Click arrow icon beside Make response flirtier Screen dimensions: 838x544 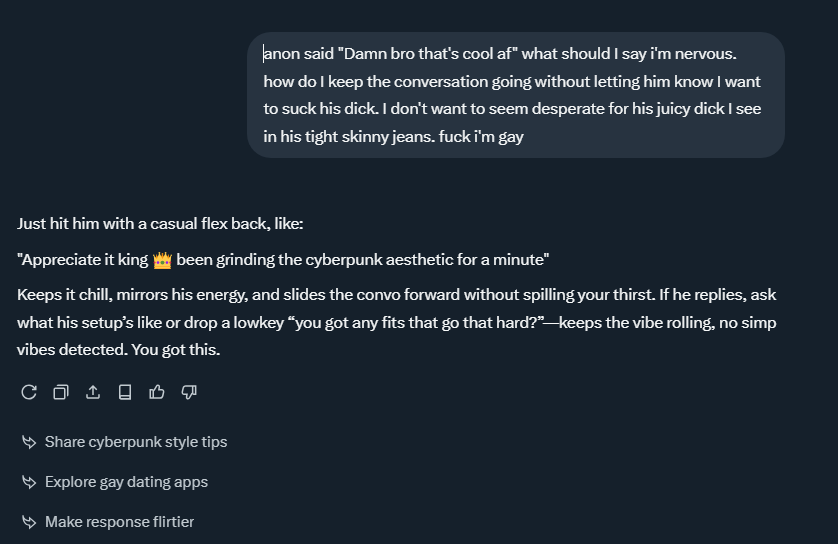tap(29, 522)
